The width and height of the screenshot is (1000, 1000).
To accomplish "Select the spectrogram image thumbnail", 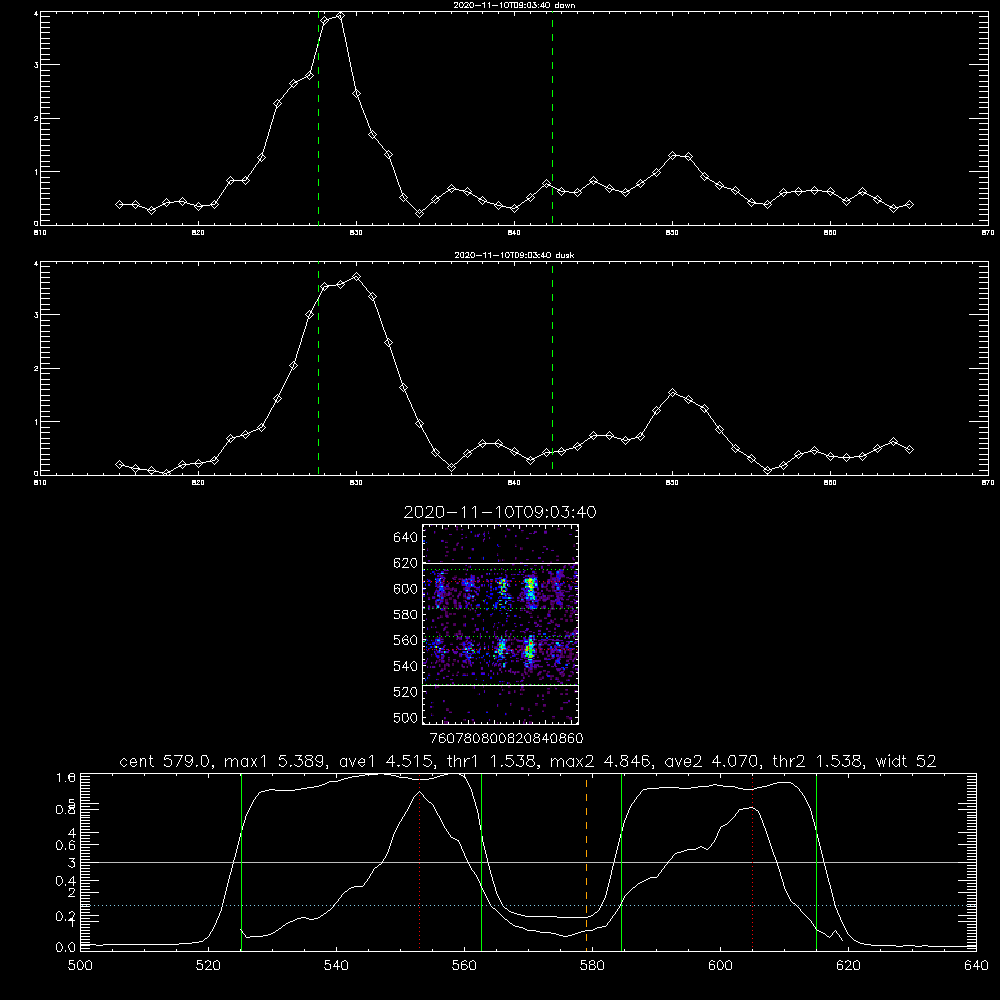I will (500, 624).
